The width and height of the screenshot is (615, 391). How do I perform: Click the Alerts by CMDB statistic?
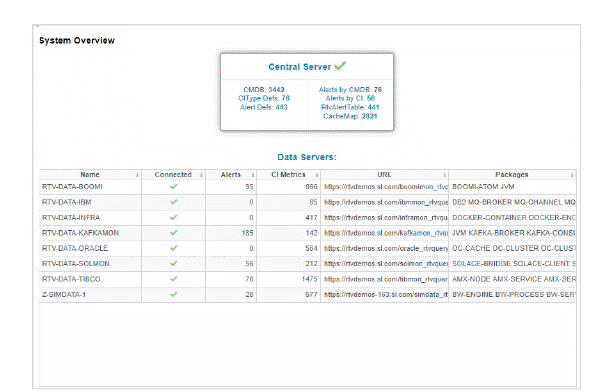350,89
